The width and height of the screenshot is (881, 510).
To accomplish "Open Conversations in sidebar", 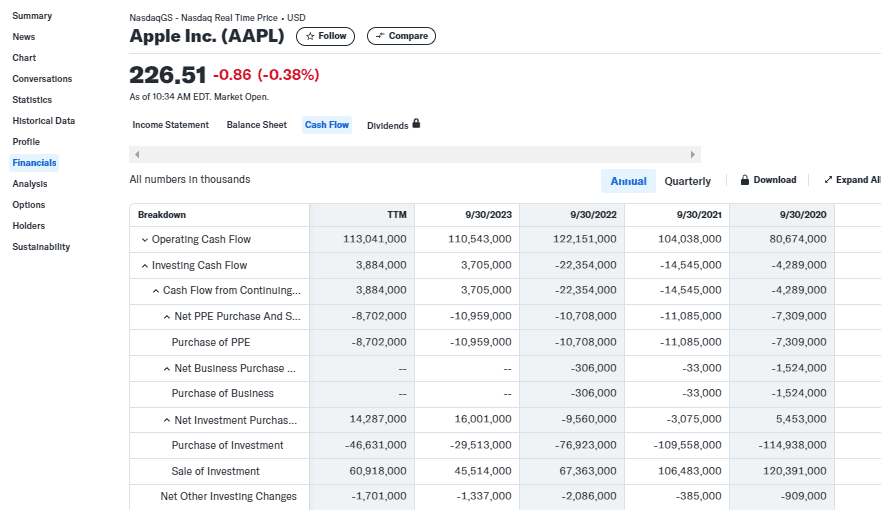I will point(42,79).
